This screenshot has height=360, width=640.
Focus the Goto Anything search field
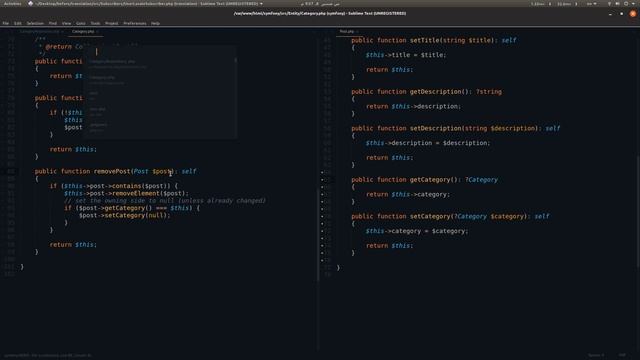[160, 51]
